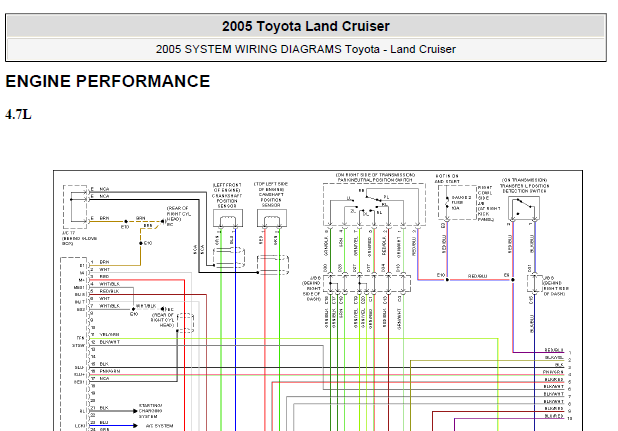Screen dimensions: 618x431
Task: Click the 'PNK/GRN' label at pin 16
Action: [x=110, y=371]
